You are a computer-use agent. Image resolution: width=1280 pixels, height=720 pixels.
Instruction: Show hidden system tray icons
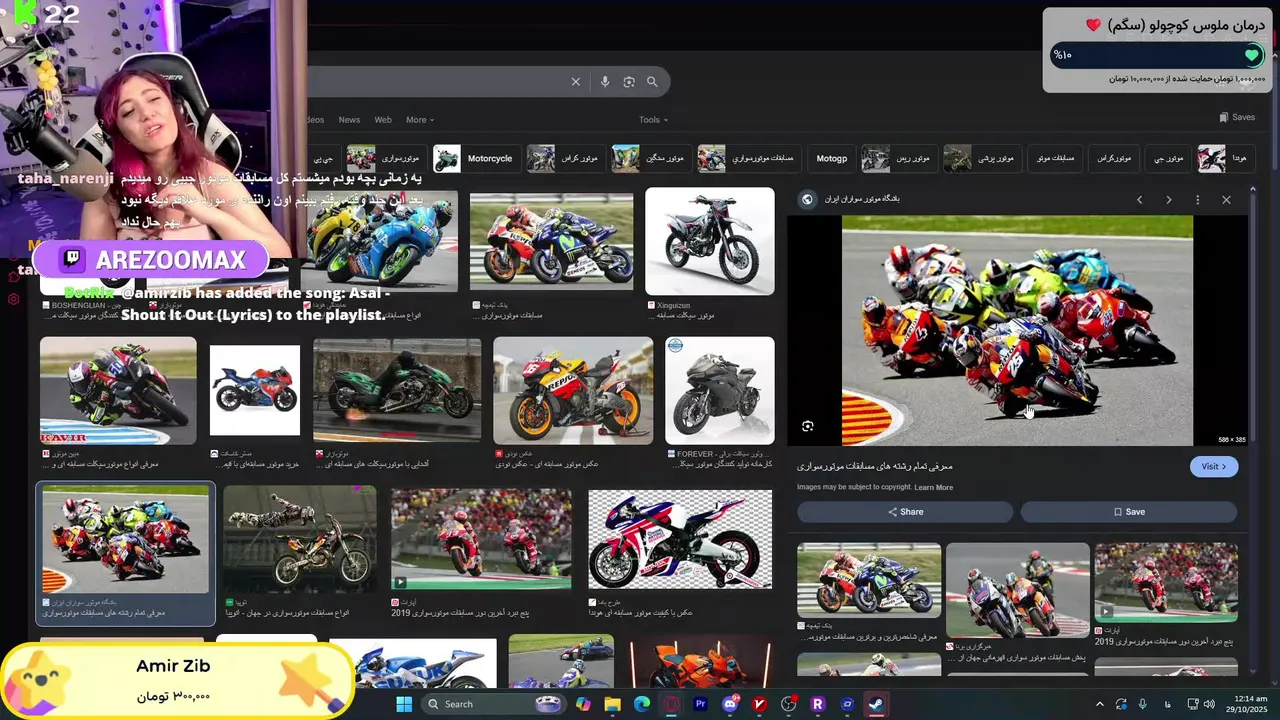pos(1099,704)
